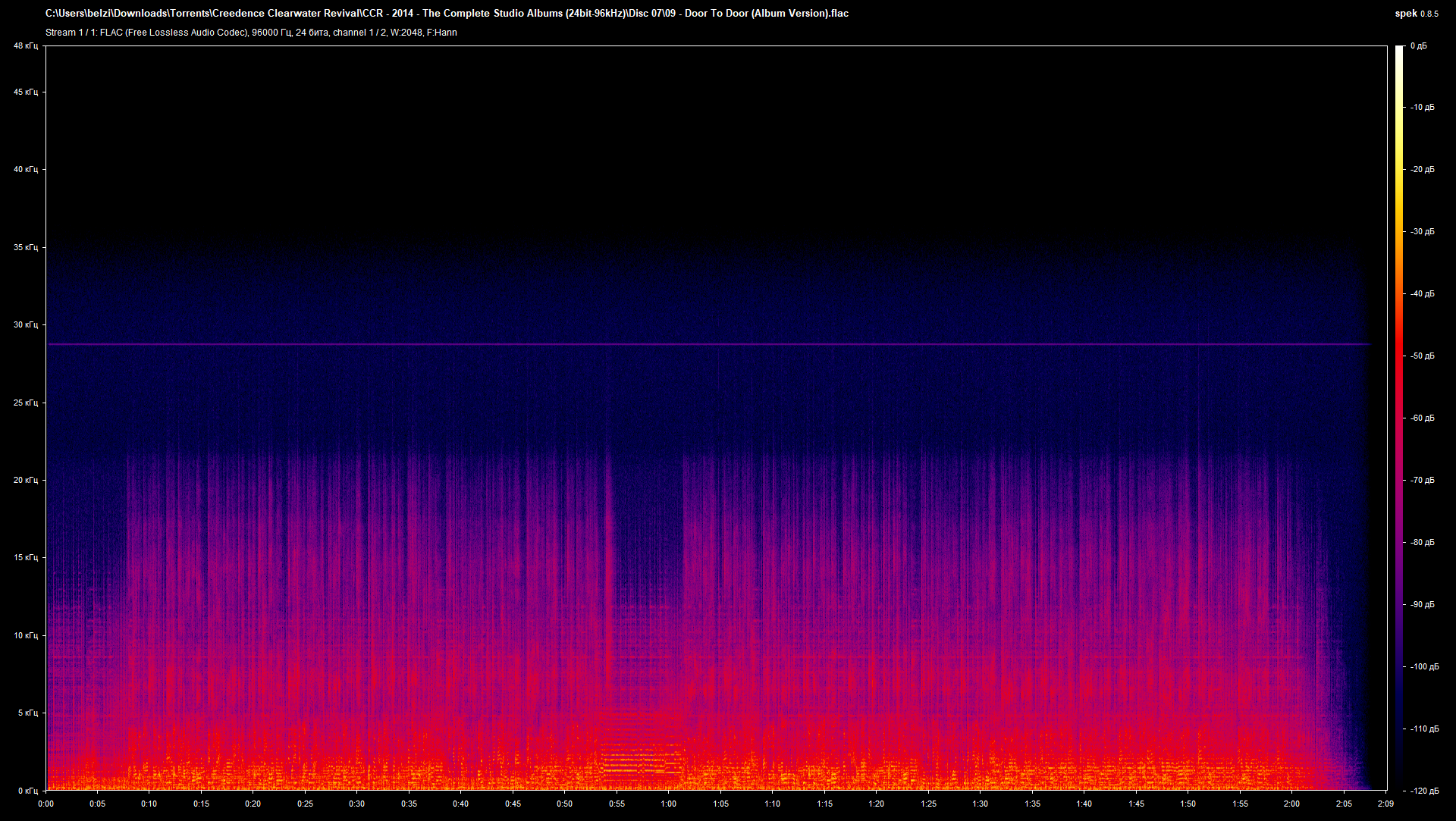
Task: Select the file path text in the header
Action: click(447, 13)
